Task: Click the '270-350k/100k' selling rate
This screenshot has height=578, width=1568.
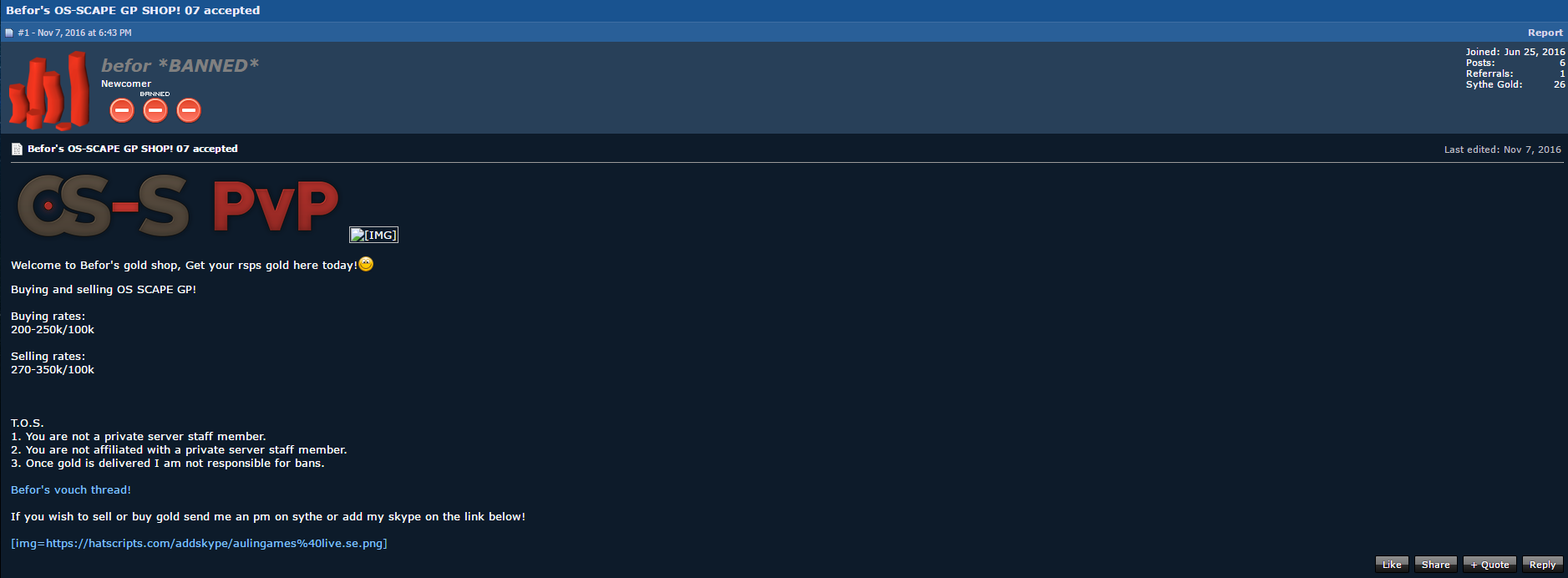Action: 53,370
